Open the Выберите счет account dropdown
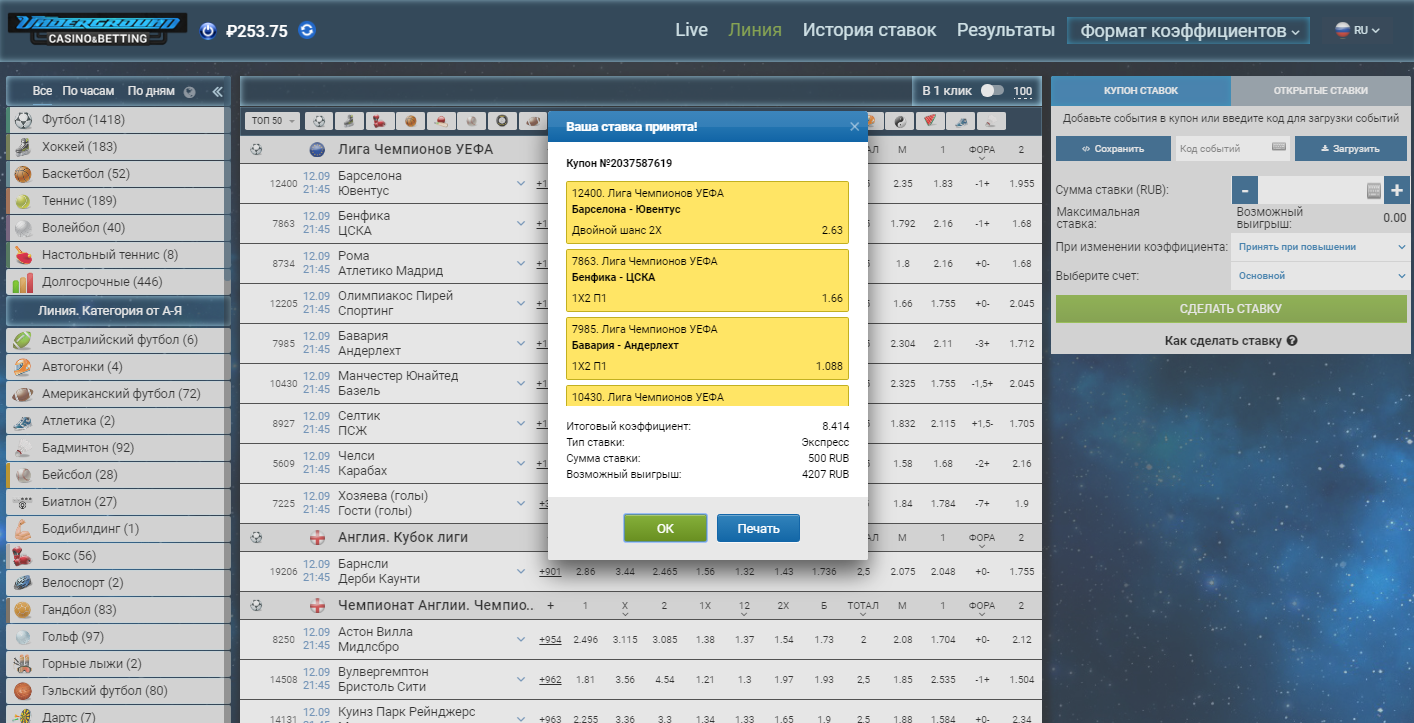 tap(1321, 276)
